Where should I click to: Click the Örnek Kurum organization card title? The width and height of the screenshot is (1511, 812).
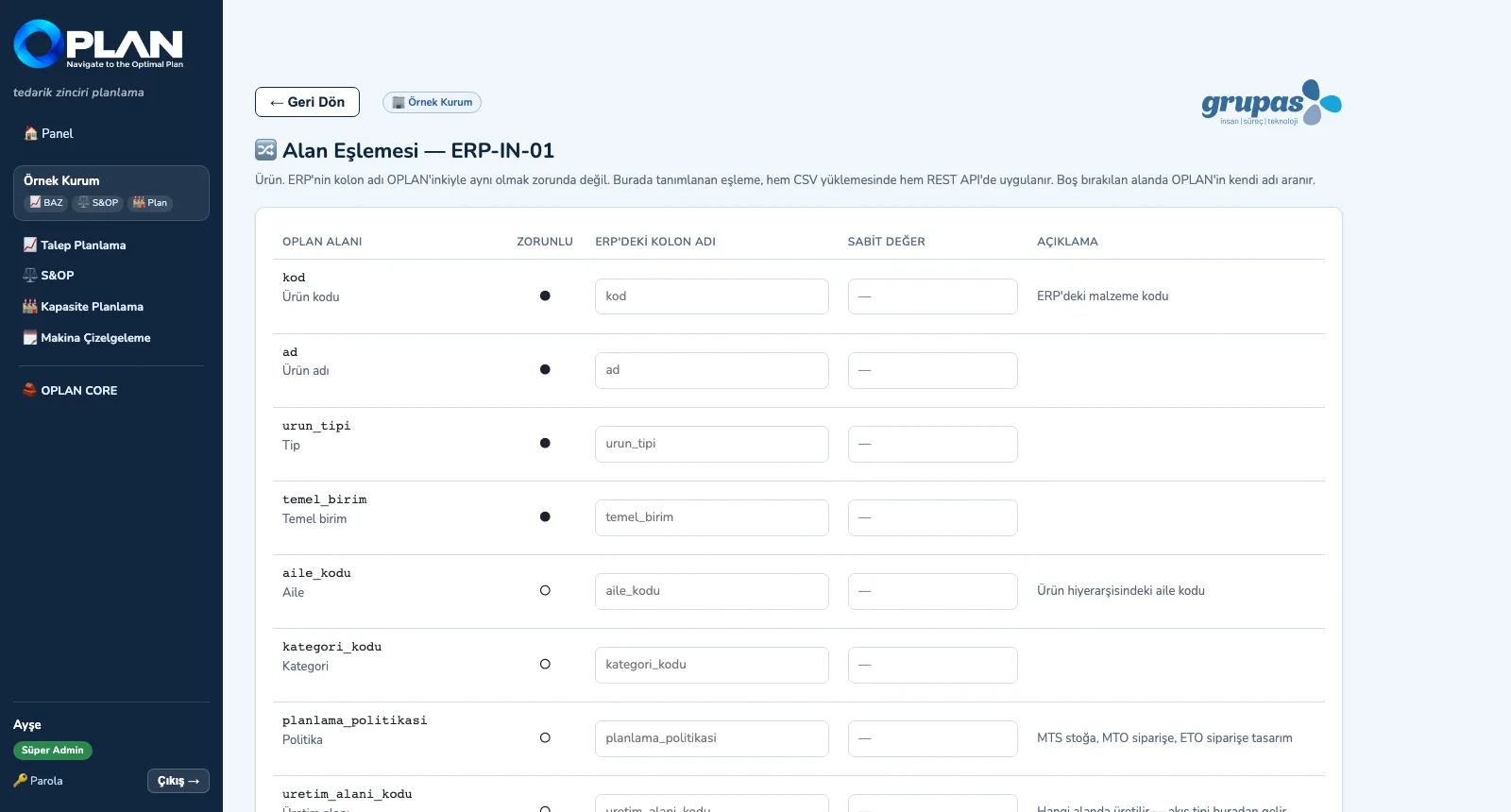[x=61, y=180]
